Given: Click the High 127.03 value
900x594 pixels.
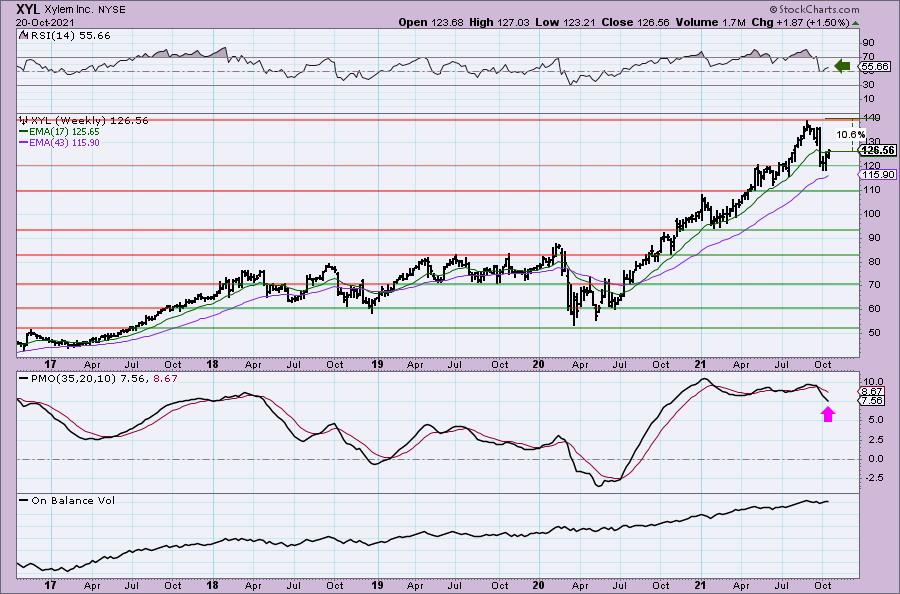Looking at the screenshot, I should [x=499, y=22].
